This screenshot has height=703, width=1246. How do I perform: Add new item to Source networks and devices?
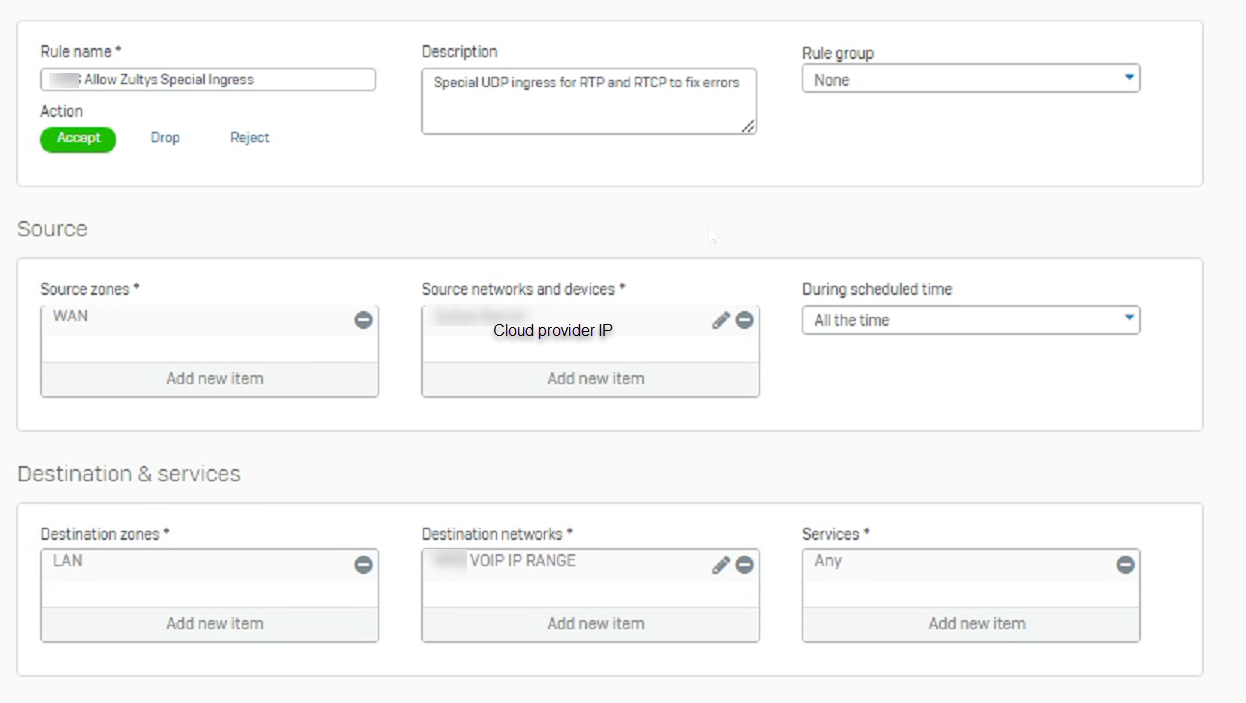(x=591, y=379)
